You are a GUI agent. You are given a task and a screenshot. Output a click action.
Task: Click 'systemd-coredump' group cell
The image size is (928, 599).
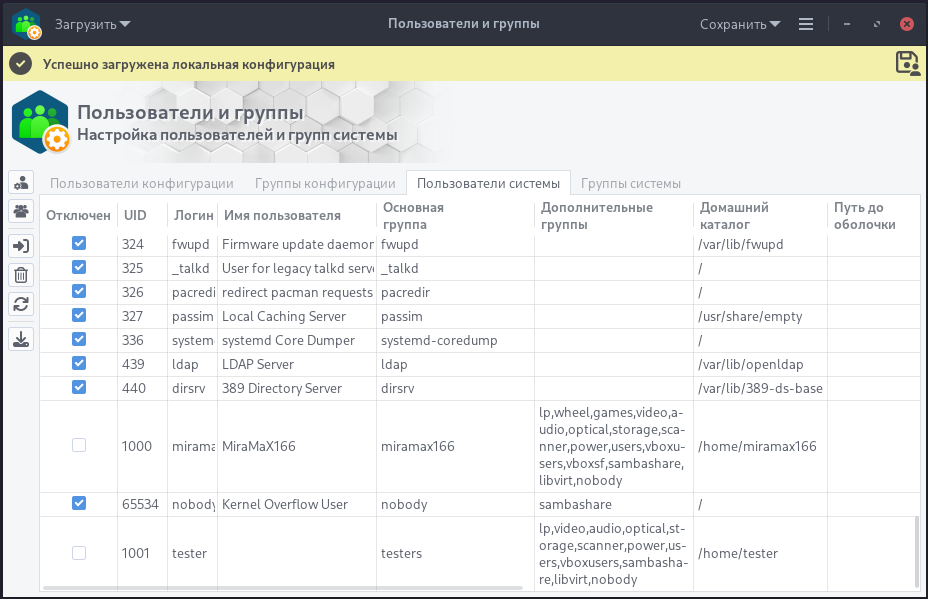click(x=455, y=340)
